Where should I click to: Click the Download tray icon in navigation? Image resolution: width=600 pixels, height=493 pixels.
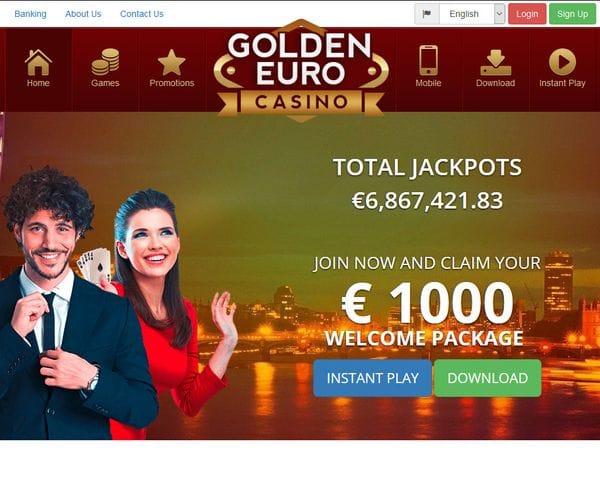click(496, 62)
